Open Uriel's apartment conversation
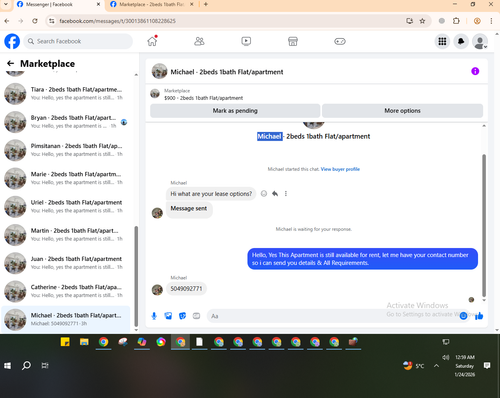The image size is (500, 398). click(x=66, y=207)
